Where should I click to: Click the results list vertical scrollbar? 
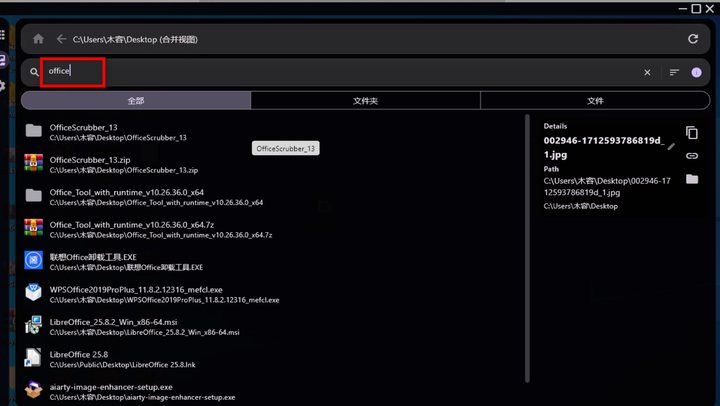click(527, 248)
